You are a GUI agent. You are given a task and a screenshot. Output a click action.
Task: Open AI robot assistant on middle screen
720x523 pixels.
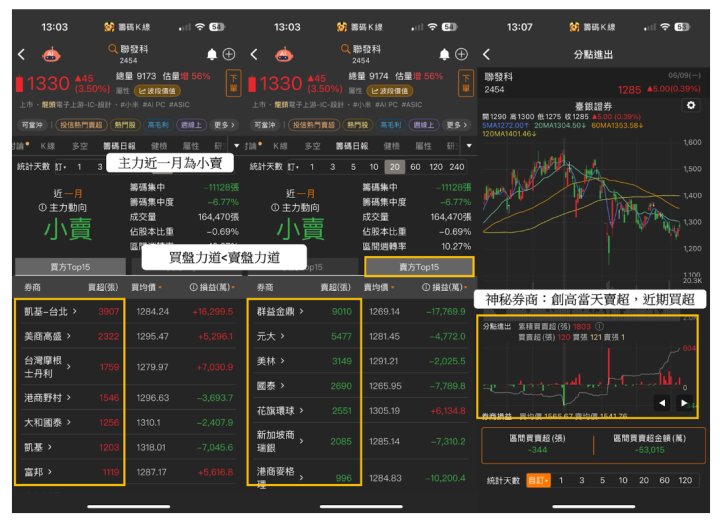point(284,54)
